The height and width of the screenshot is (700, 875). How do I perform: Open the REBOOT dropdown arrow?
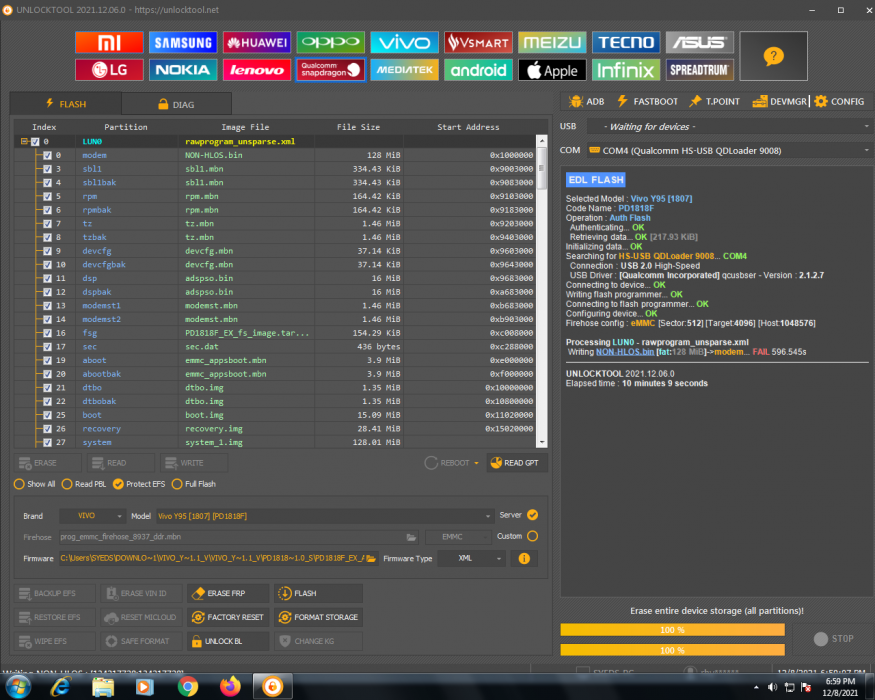(476, 463)
